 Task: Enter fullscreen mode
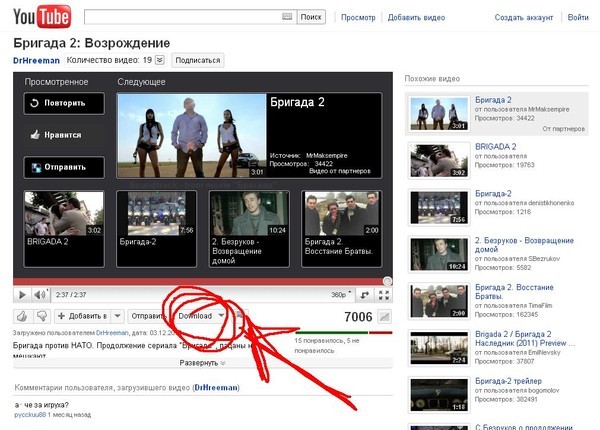point(383,295)
